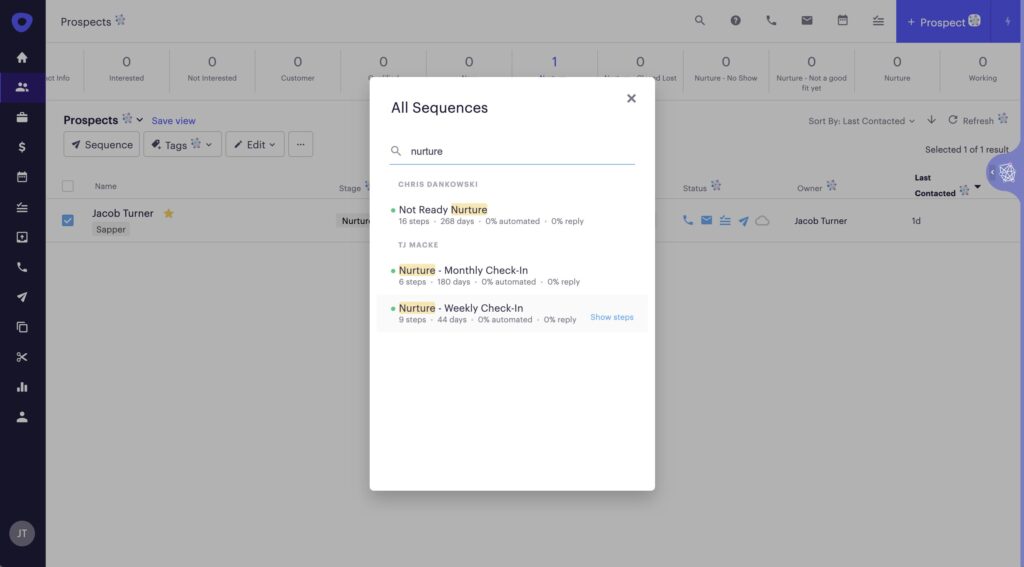1024x567 pixels.
Task: Select the Nurture - No Show stage tab
Action: (x=726, y=69)
